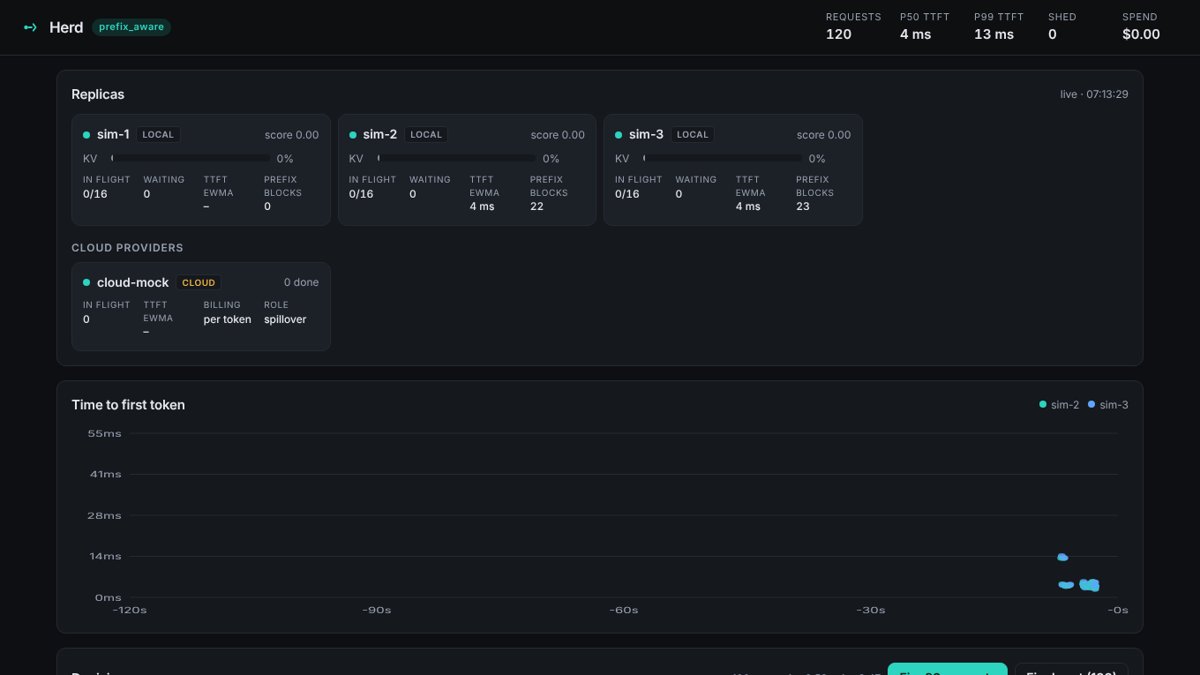Click the 28ms y-axis label
The image size is (1200, 675).
click(105, 516)
